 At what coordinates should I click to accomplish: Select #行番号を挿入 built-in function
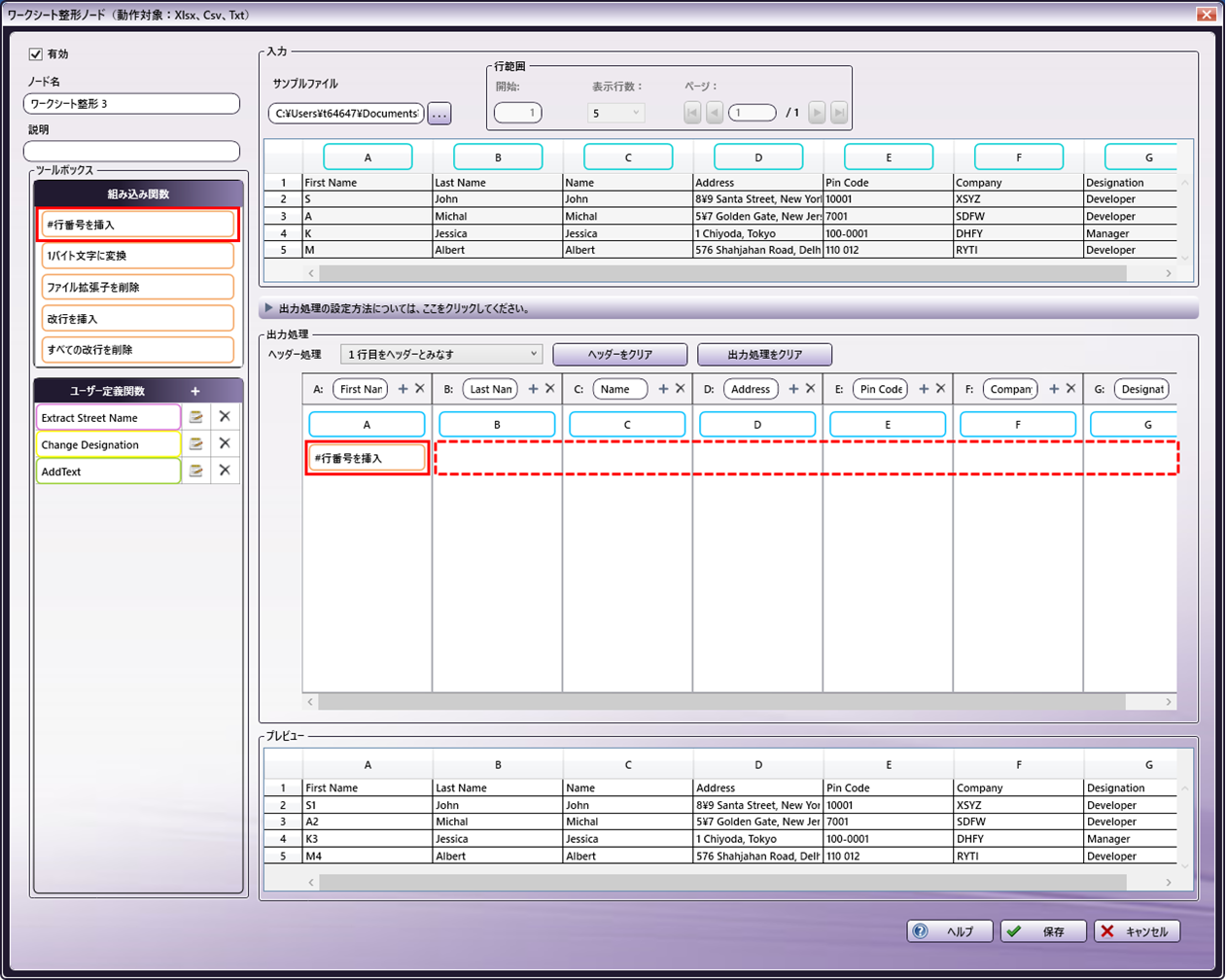[x=137, y=225]
